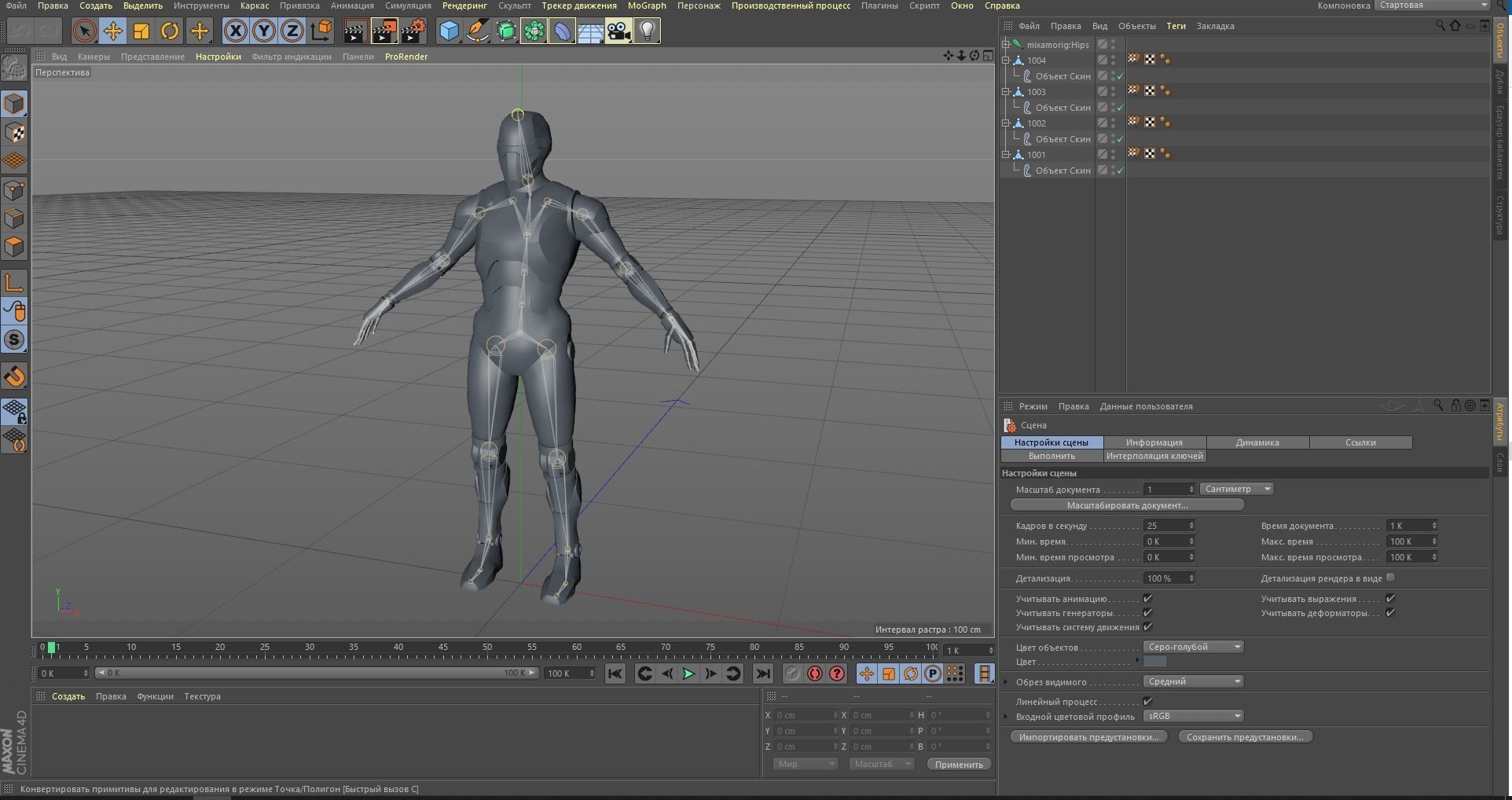The width and height of the screenshot is (1512, 800).
Task: Go to start of timeline
Action: [x=615, y=673]
